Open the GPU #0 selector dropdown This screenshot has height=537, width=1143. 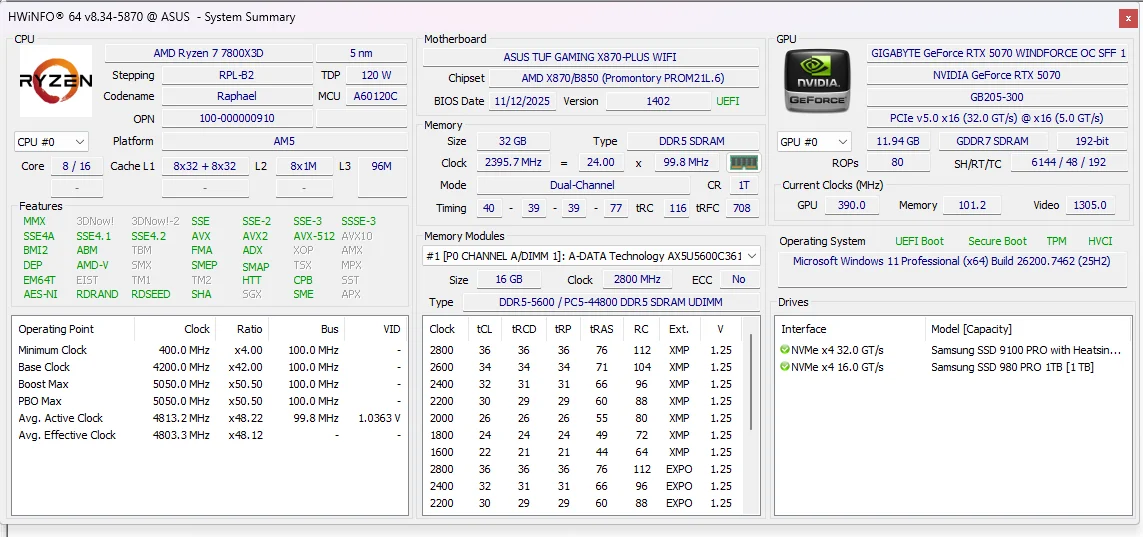(x=814, y=142)
